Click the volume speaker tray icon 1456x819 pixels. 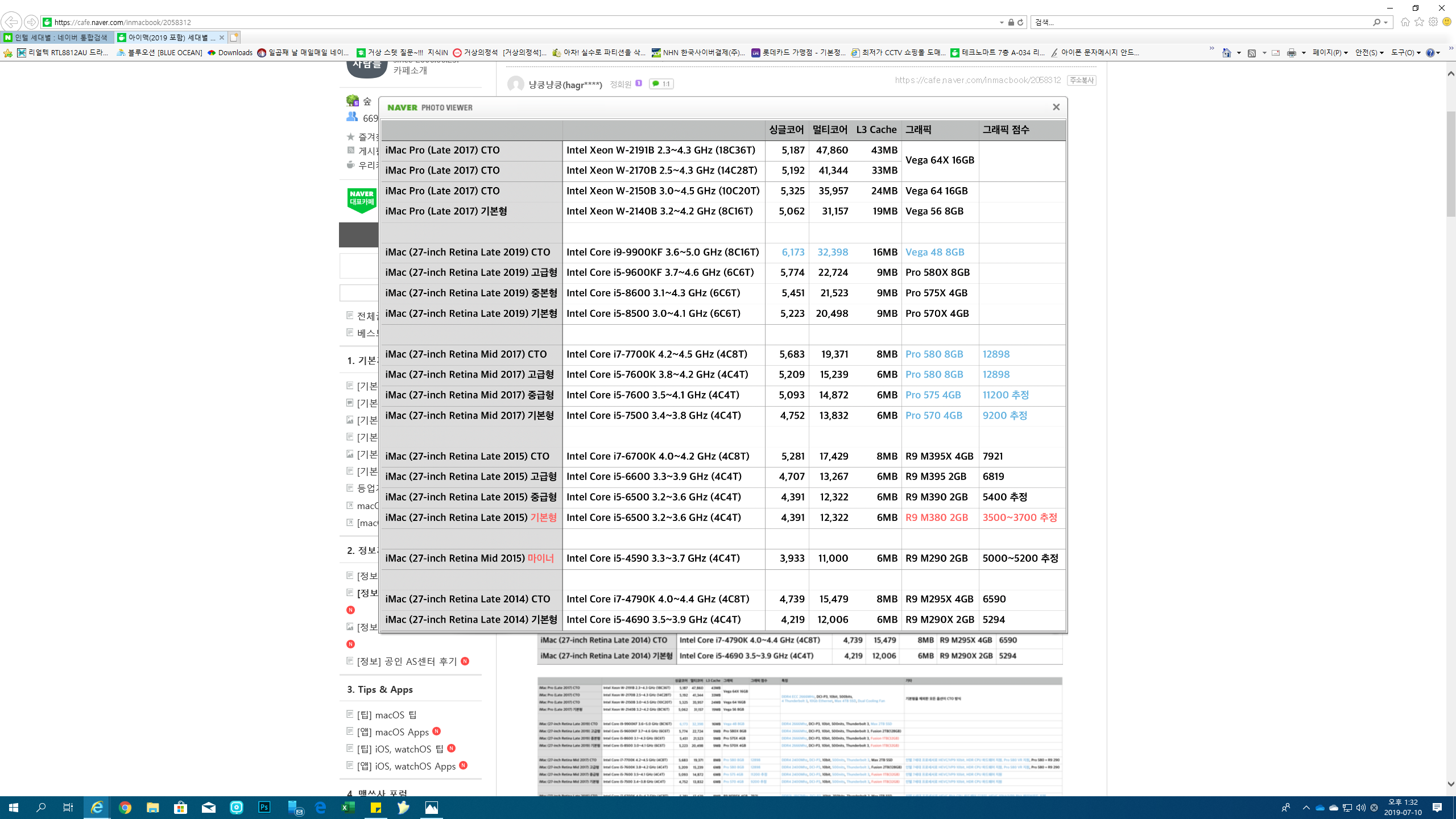coord(1360,807)
